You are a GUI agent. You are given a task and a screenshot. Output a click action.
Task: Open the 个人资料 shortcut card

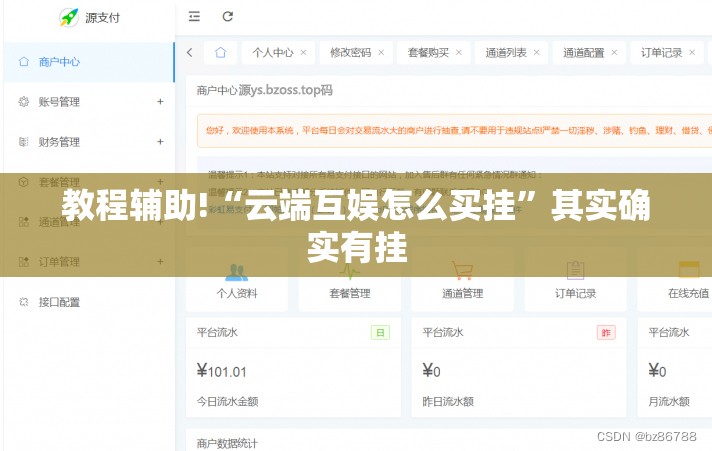click(237, 279)
